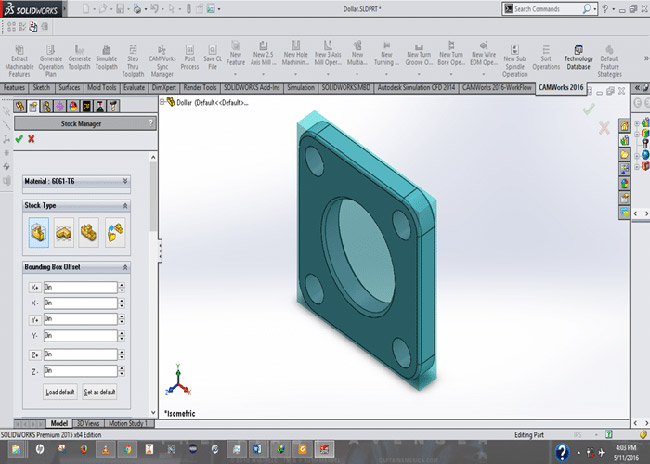
Task: Click the Load default button
Action: pyautogui.click(x=60, y=392)
